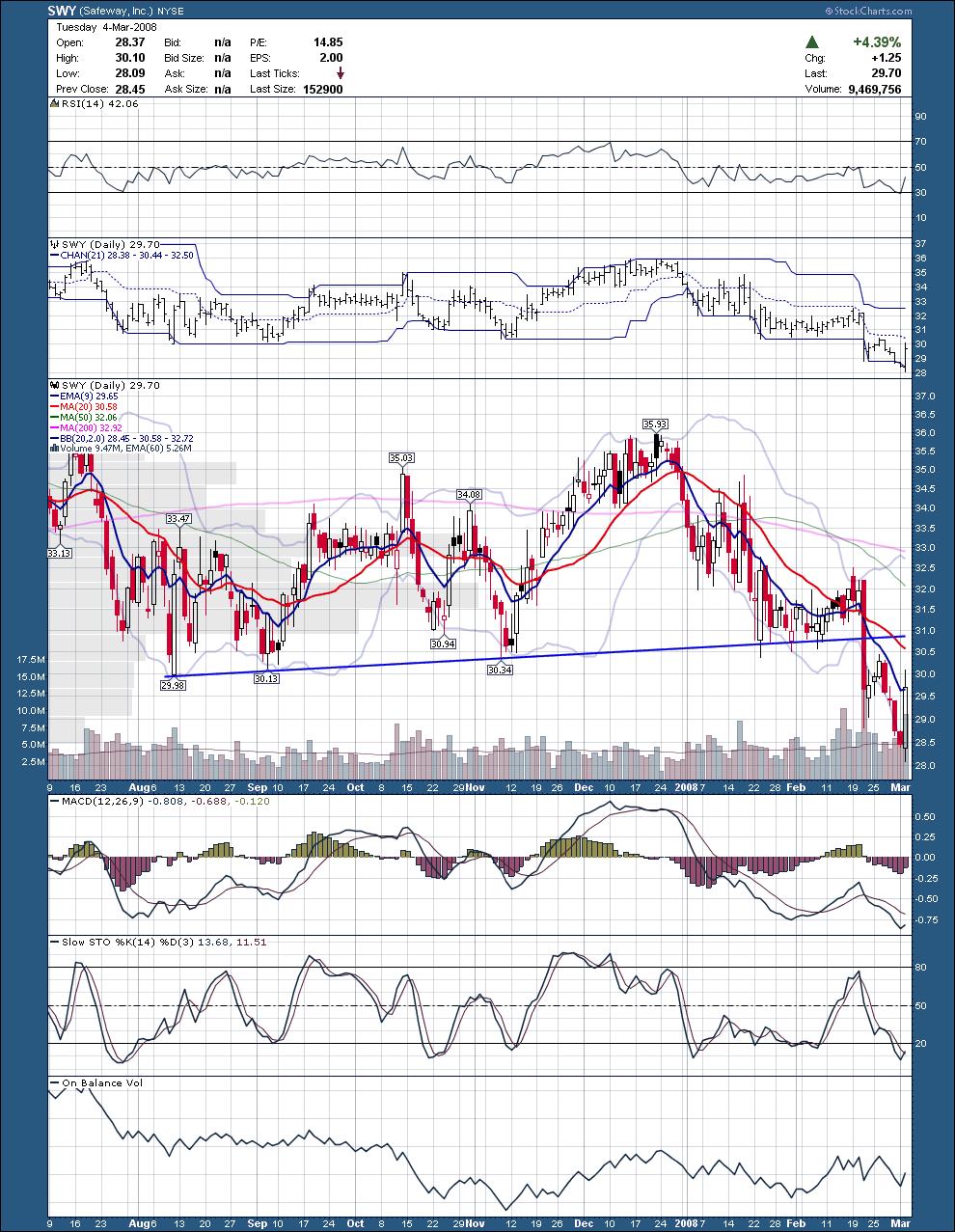Click the small icon beside MACD(12,26,9)
This screenshot has height=1232, width=955.
click(x=55, y=802)
